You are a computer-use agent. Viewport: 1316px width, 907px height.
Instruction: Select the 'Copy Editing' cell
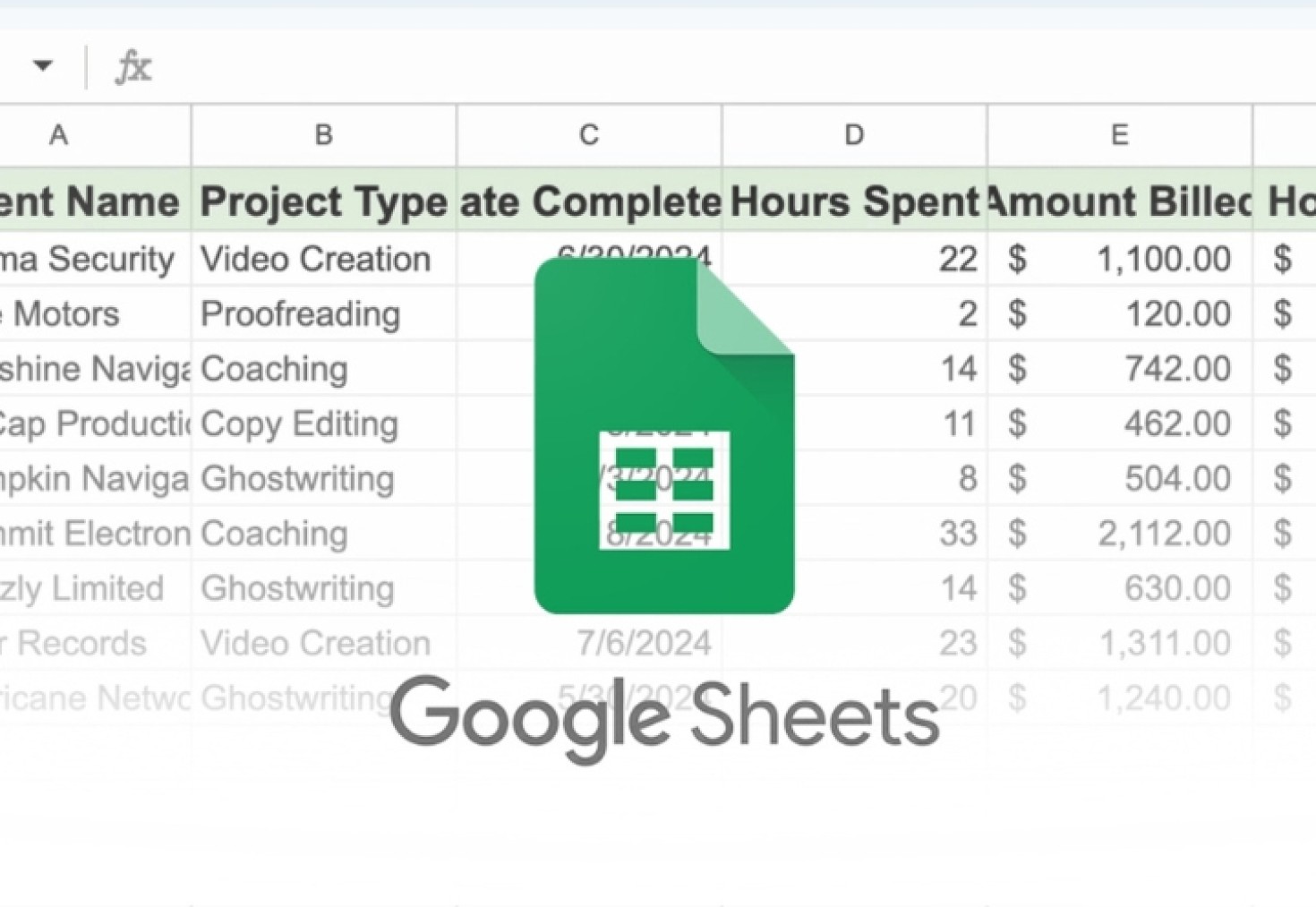323,423
